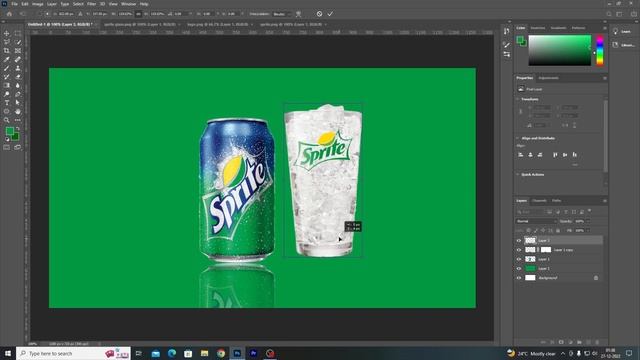The width and height of the screenshot is (640, 360).
Task: Collapse the Transform section in Properties
Action: click(518, 99)
